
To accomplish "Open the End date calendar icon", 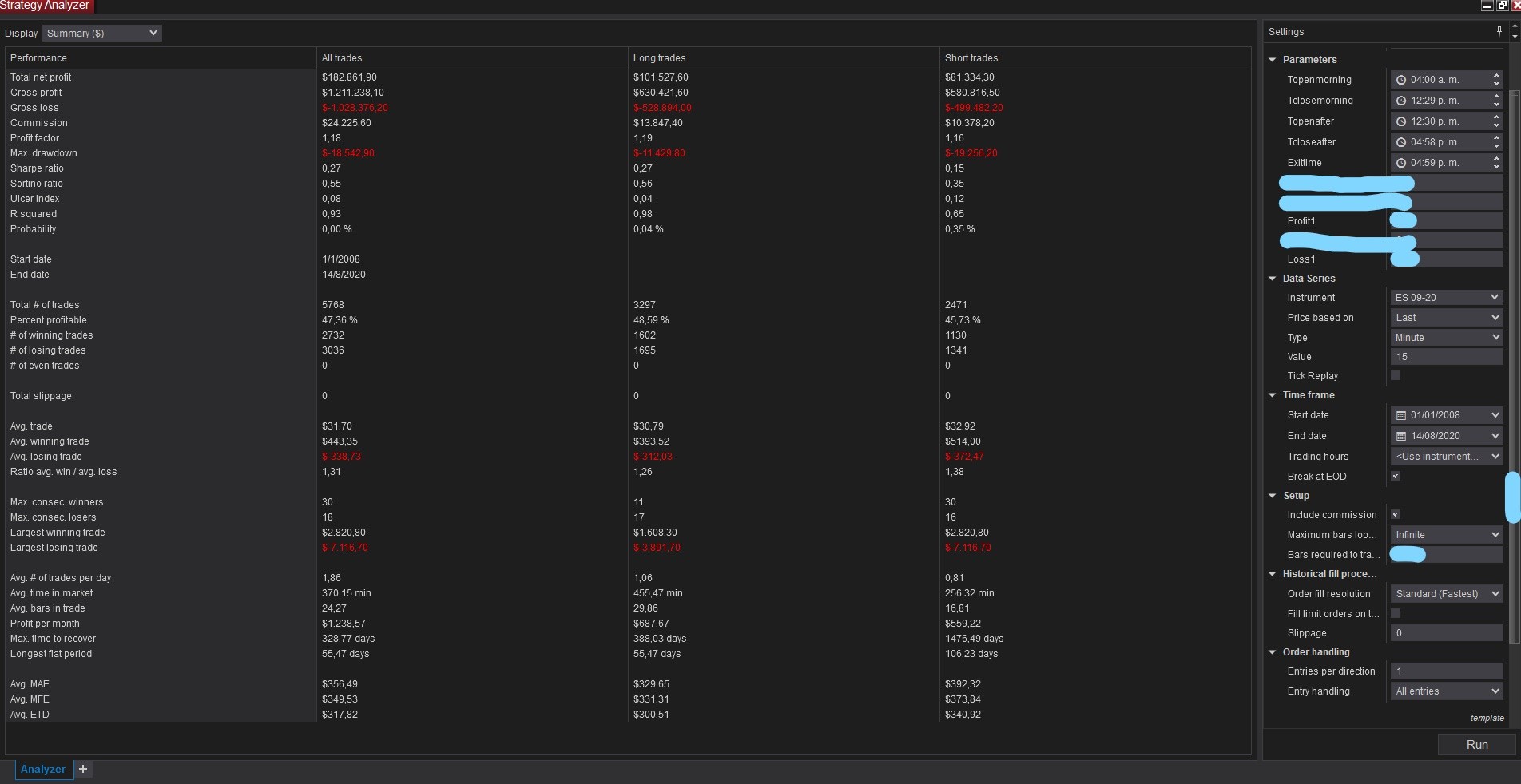I will (x=1400, y=436).
